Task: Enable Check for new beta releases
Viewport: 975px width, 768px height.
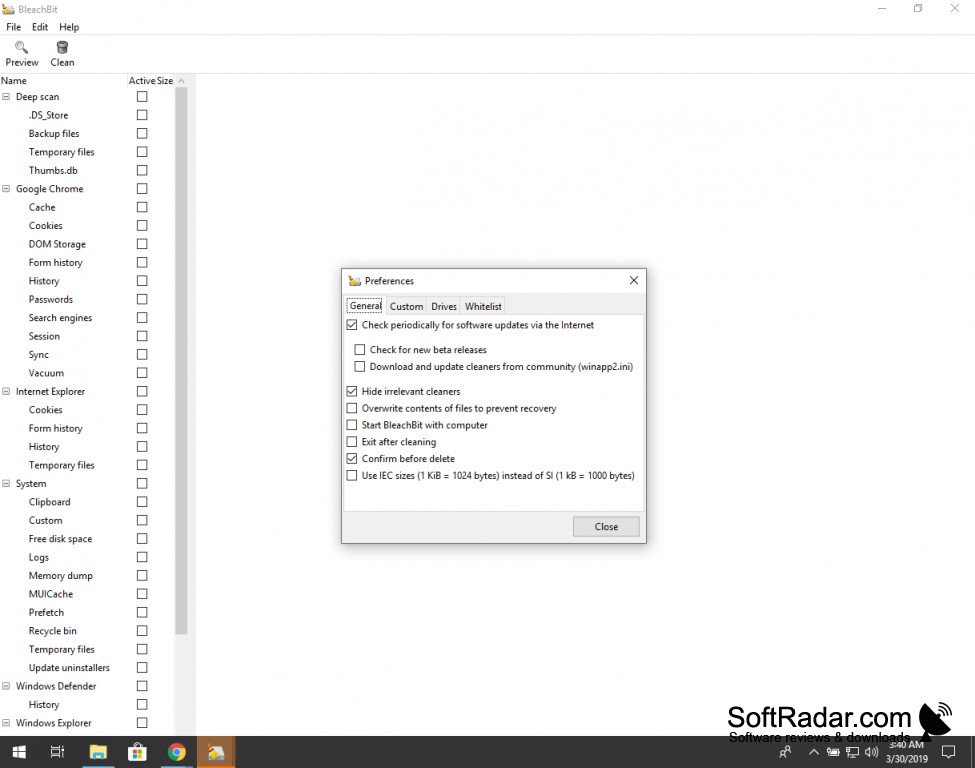Action: pos(359,350)
